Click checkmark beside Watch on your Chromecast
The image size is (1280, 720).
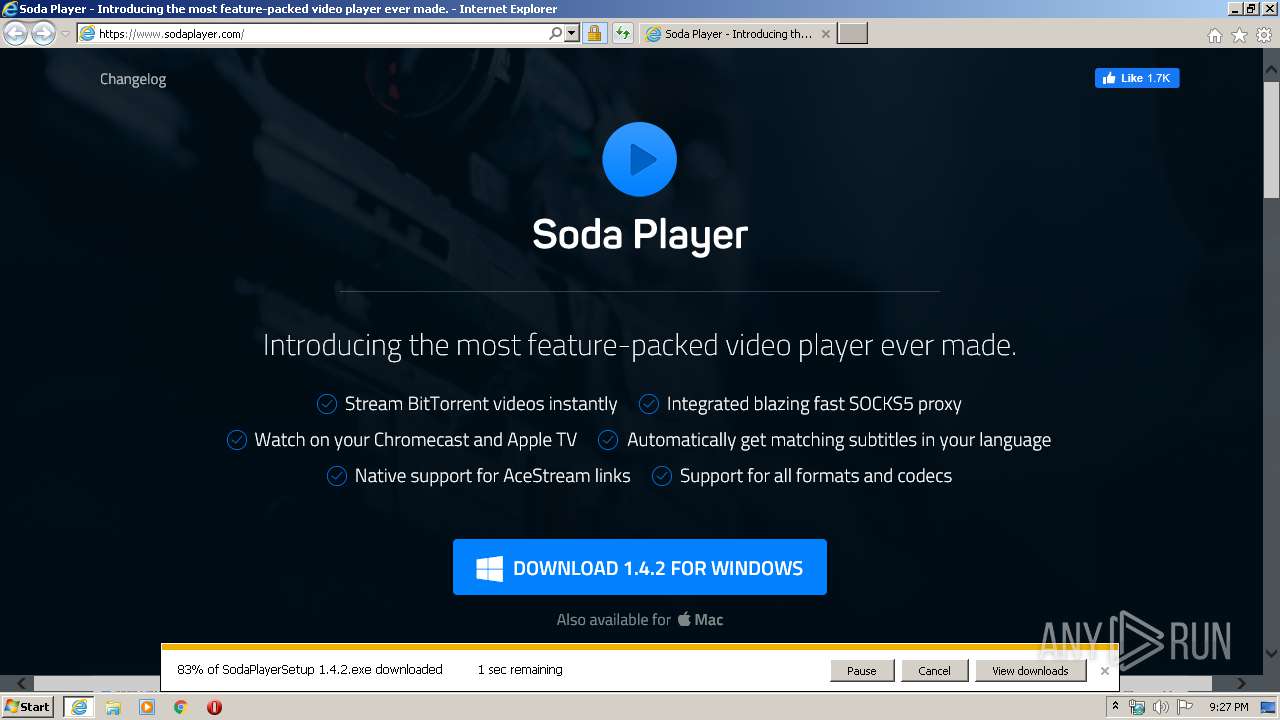point(237,440)
